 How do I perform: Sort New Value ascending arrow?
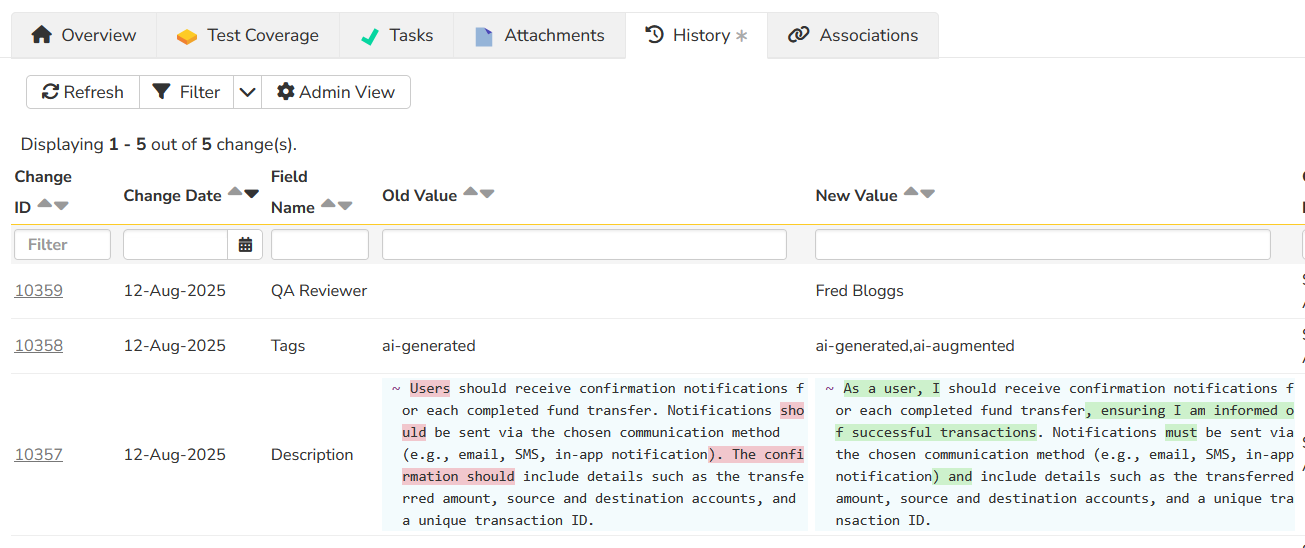point(911,193)
